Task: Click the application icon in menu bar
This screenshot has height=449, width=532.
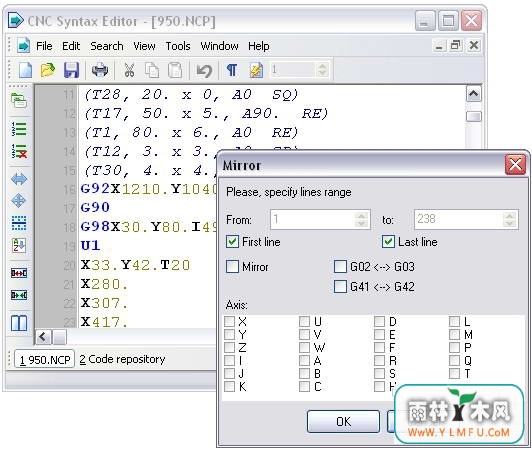Action: click(23, 45)
